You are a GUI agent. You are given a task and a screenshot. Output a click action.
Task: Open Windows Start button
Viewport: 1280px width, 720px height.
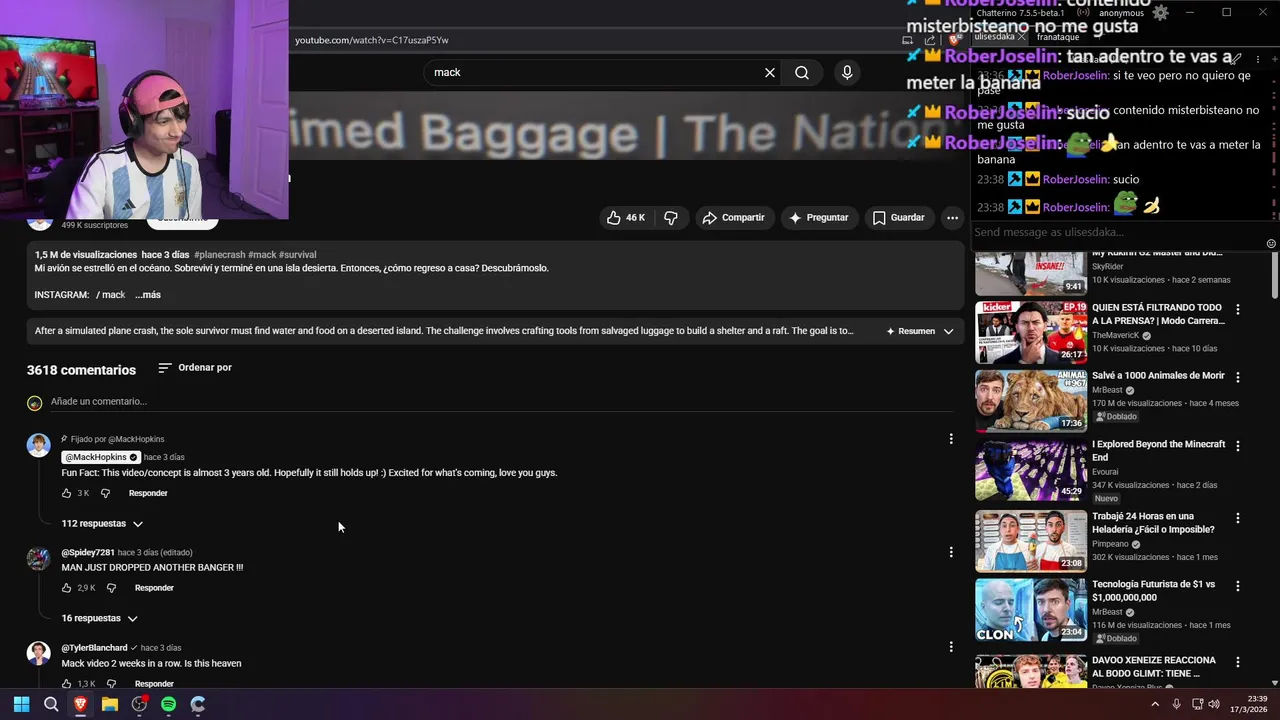(x=21, y=705)
